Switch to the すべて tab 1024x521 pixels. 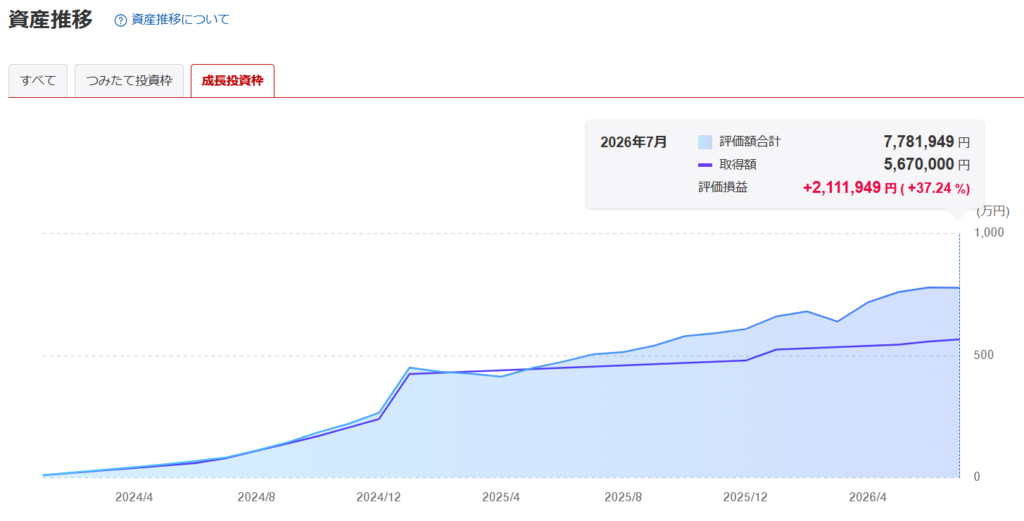(x=38, y=81)
